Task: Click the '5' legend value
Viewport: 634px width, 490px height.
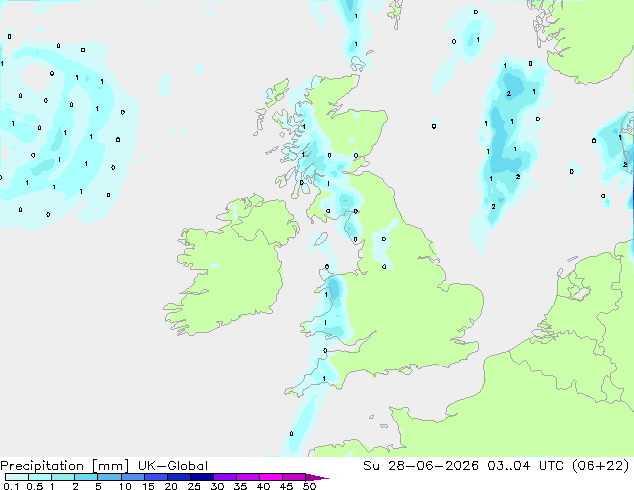Action: (98, 486)
